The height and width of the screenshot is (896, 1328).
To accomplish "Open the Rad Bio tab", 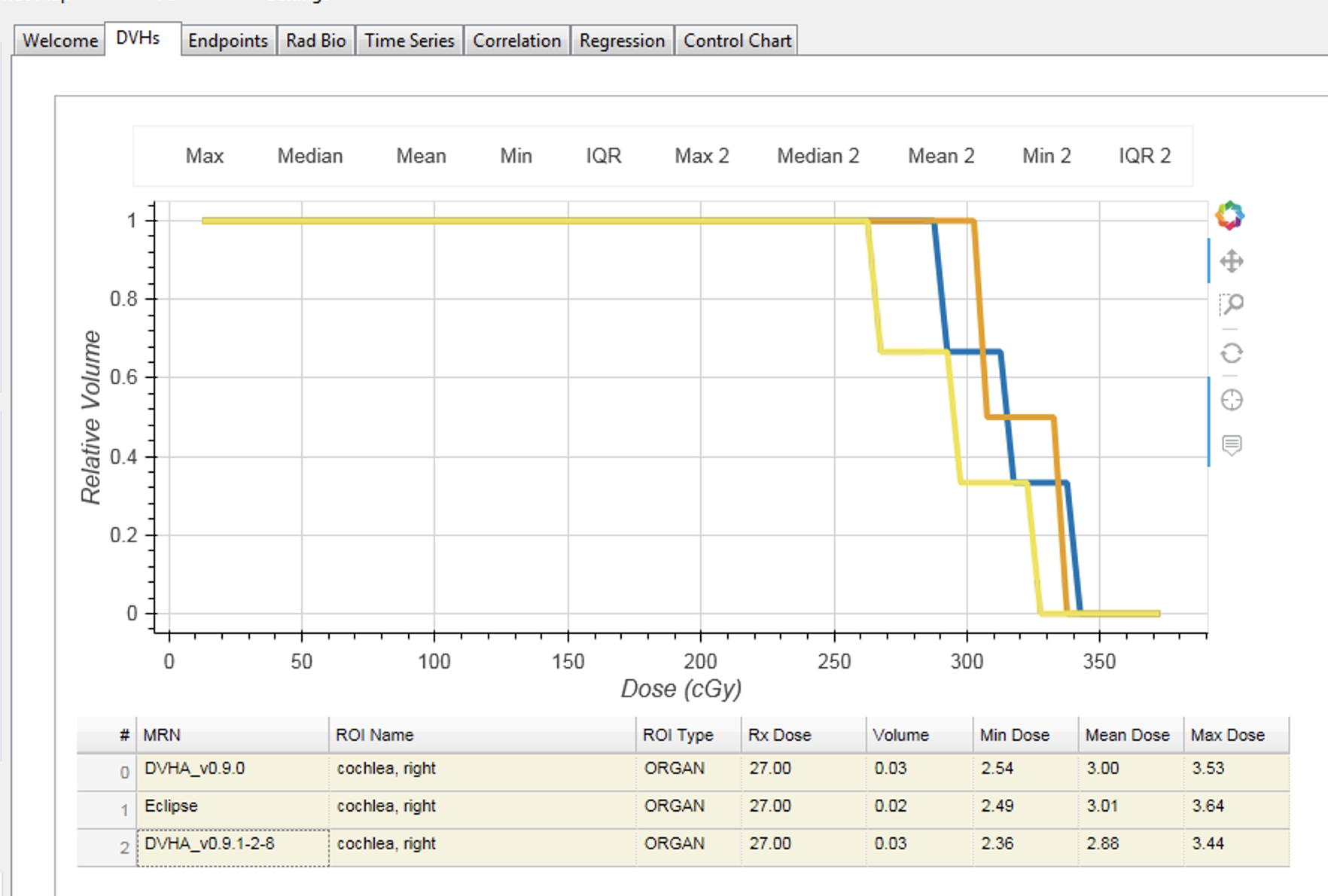I will [315, 41].
